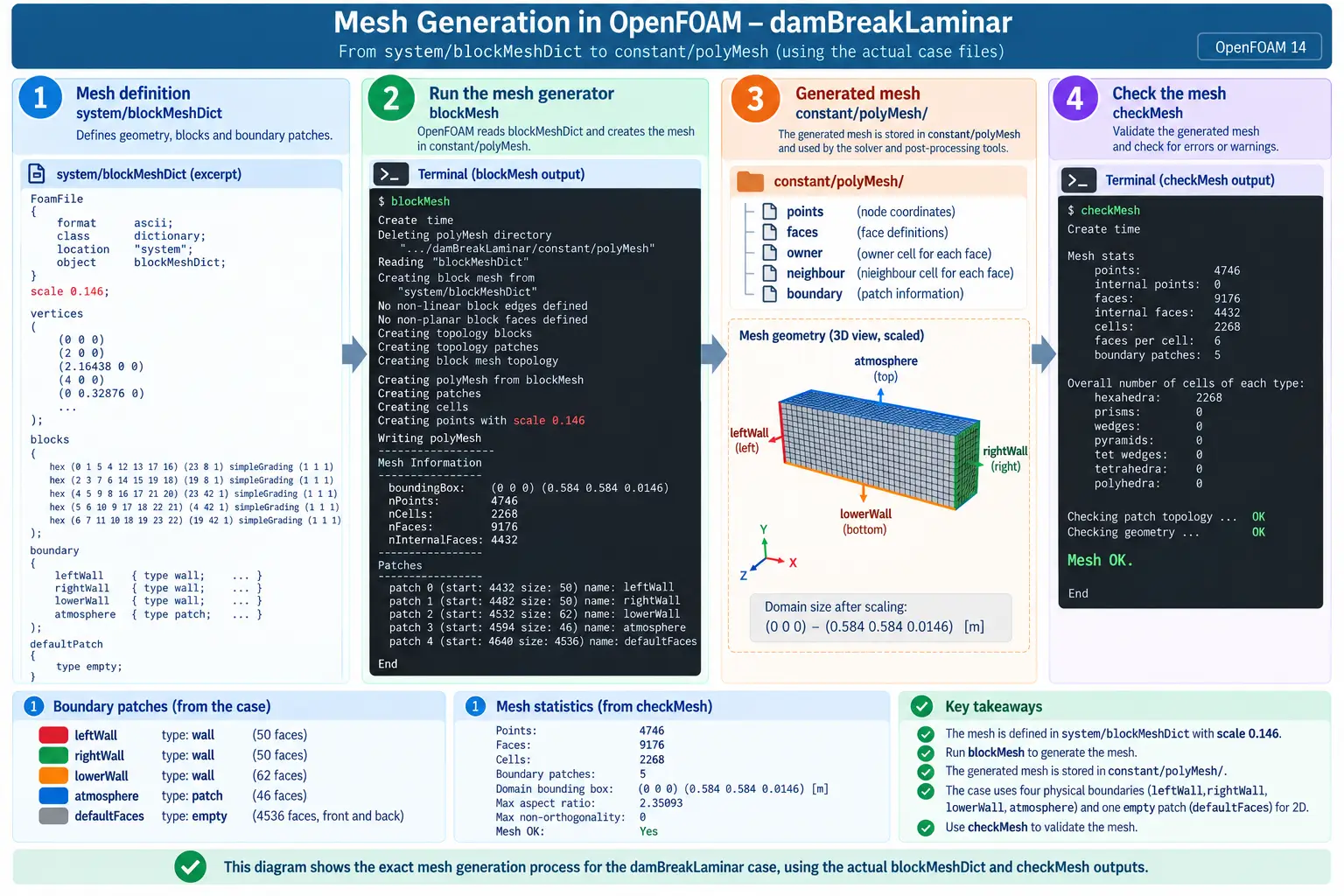1344x896 pixels.
Task: Click the blue atmosphere color swatch
Action: coord(53,795)
